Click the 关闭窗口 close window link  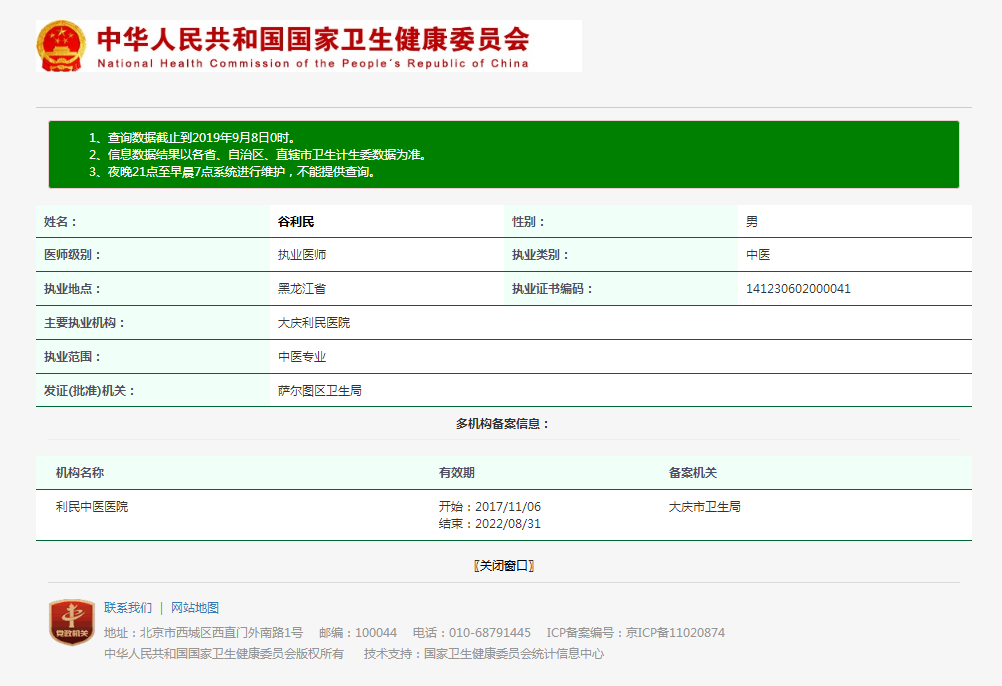tap(504, 566)
